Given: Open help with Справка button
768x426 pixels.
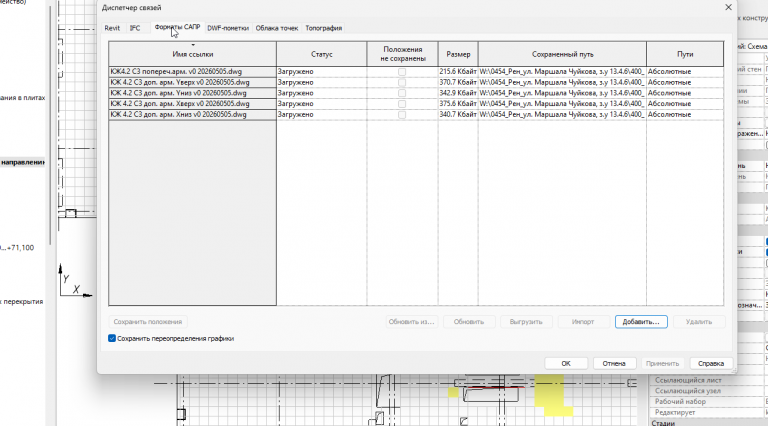Looking at the screenshot, I should (x=711, y=363).
